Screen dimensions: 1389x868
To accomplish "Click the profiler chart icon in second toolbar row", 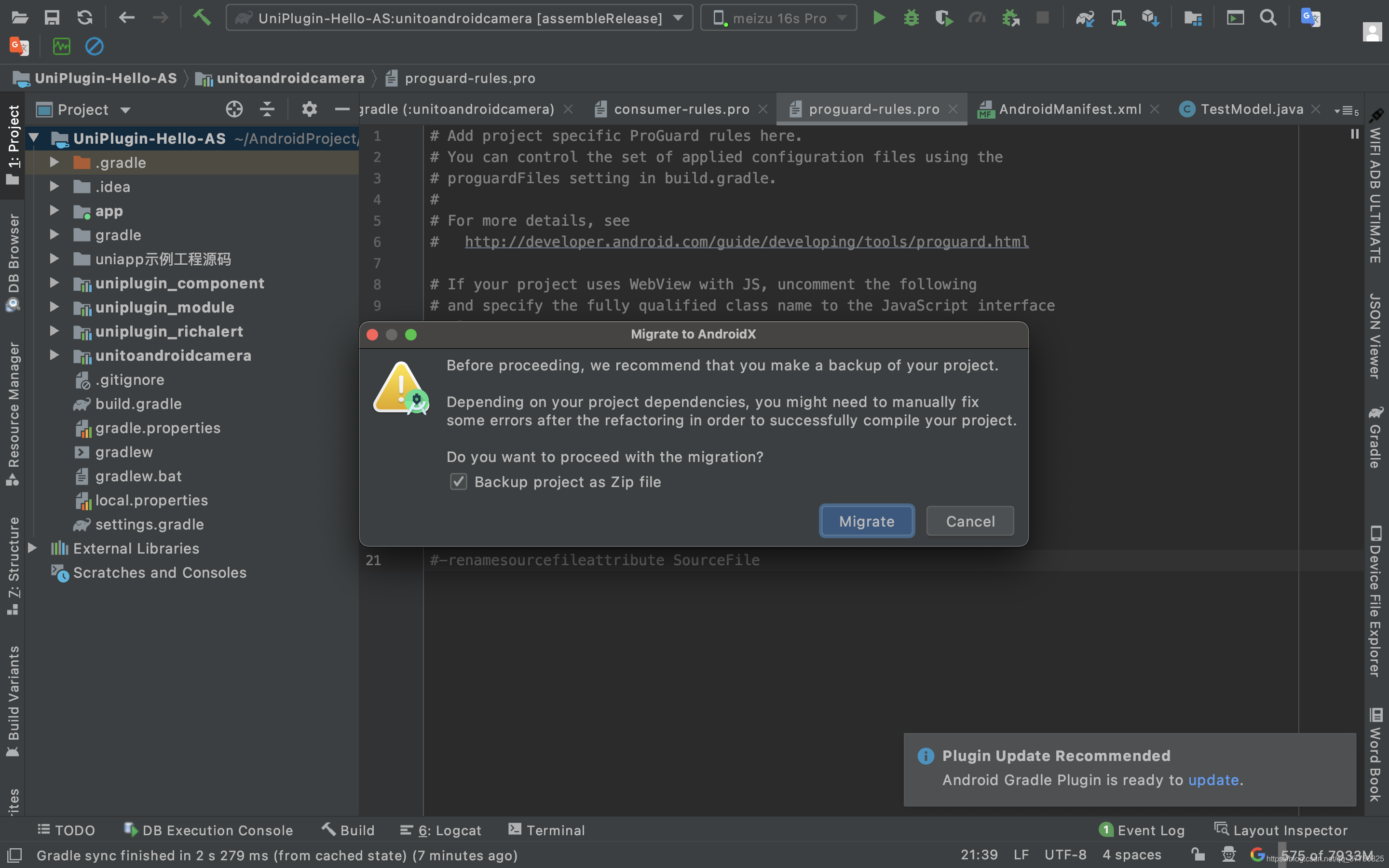I will 61,46.
